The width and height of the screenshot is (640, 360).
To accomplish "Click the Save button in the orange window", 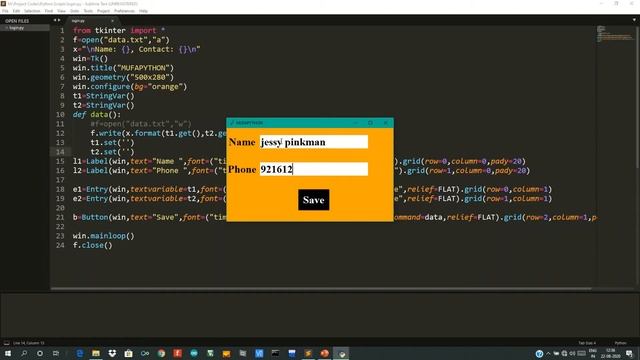I will pyautogui.click(x=313, y=200).
